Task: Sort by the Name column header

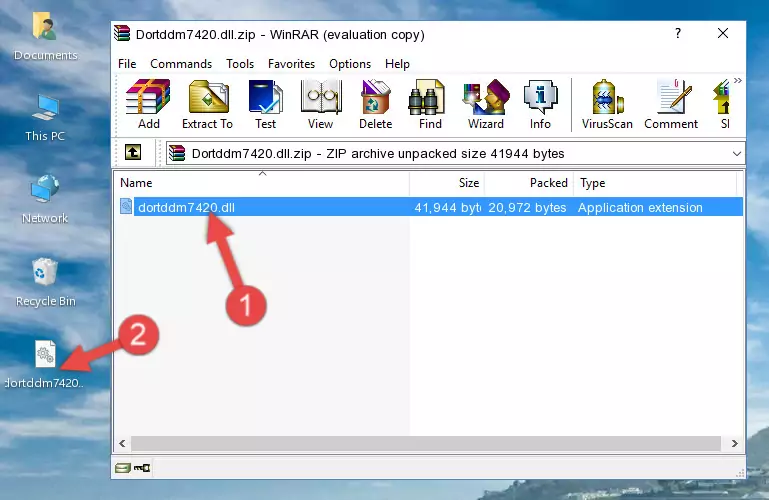Action: pyautogui.click(x=262, y=183)
